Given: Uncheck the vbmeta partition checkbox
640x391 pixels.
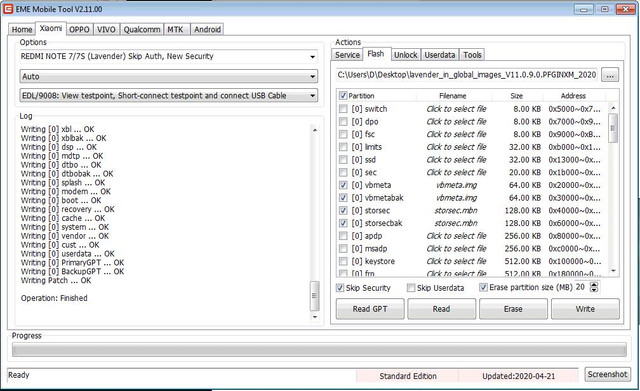Looking at the screenshot, I should pyautogui.click(x=343, y=185).
